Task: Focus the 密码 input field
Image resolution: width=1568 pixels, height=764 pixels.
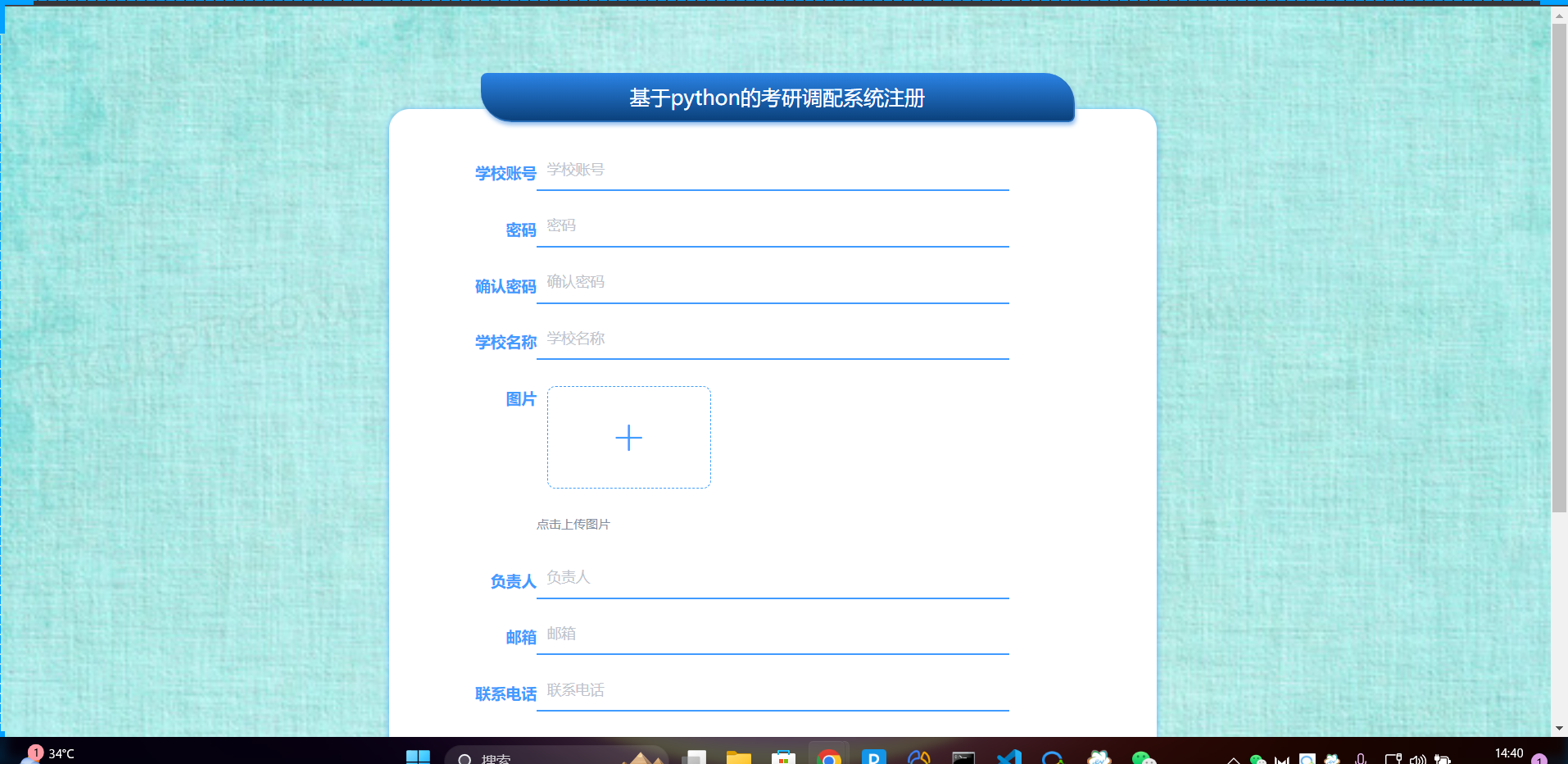Action: click(x=773, y=227)
